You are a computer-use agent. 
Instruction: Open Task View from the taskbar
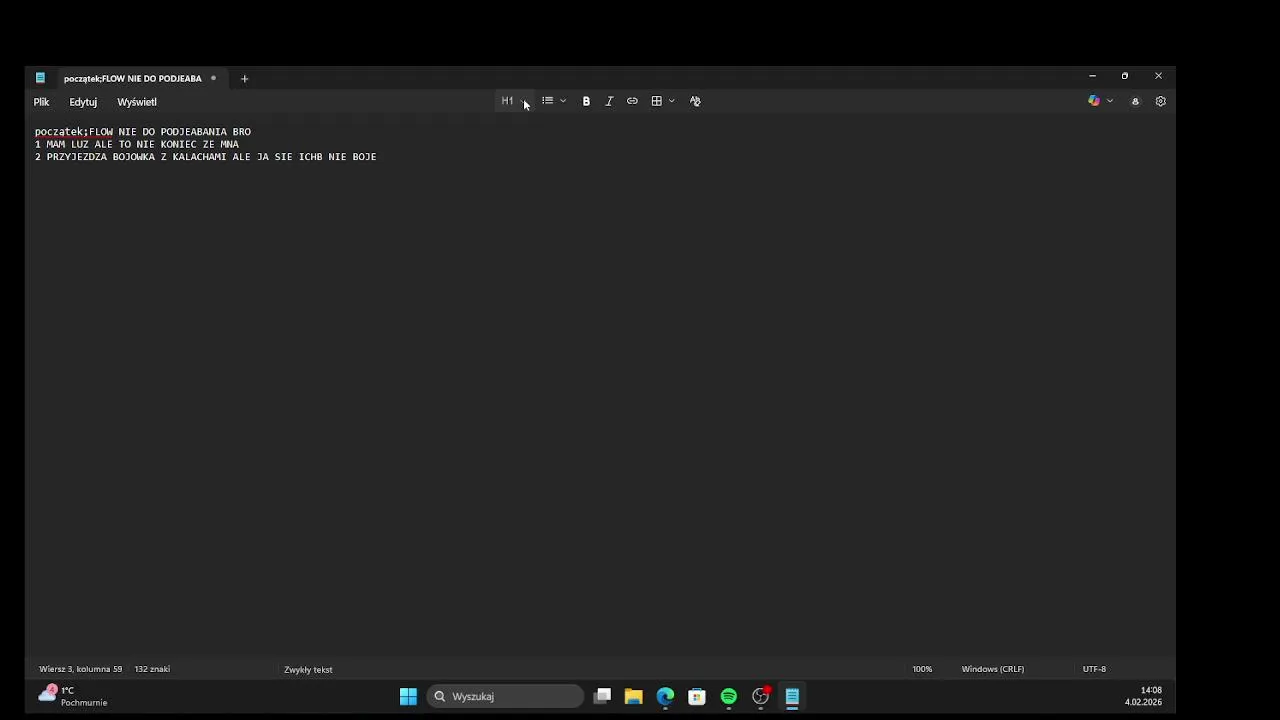tap(602, 696)
